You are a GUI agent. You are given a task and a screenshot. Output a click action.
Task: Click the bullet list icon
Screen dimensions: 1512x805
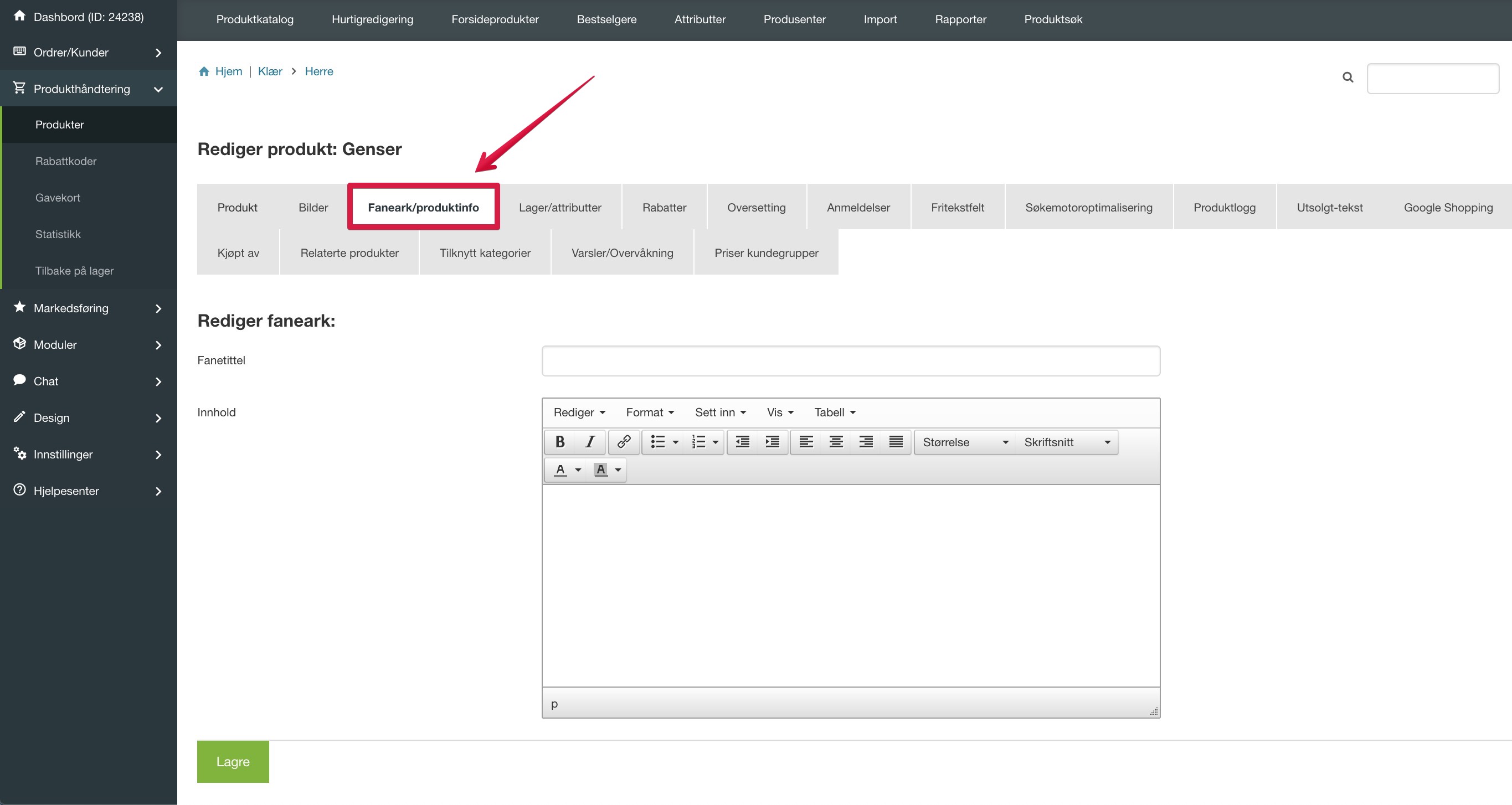[x=658, y=442]
